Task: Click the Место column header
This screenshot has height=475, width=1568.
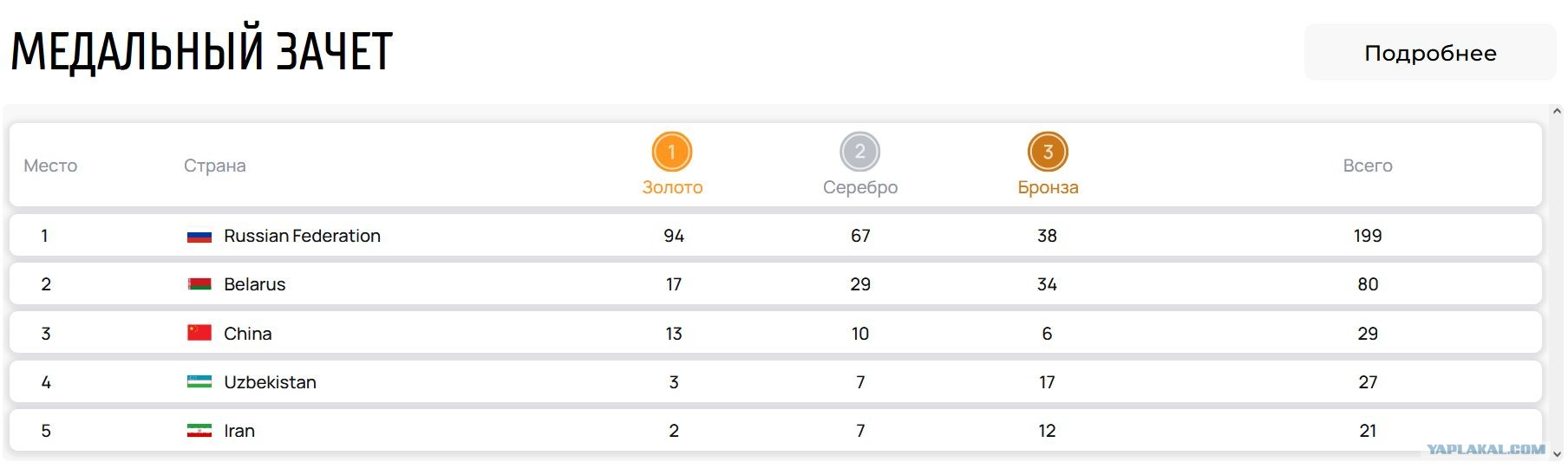Action: 50,166
